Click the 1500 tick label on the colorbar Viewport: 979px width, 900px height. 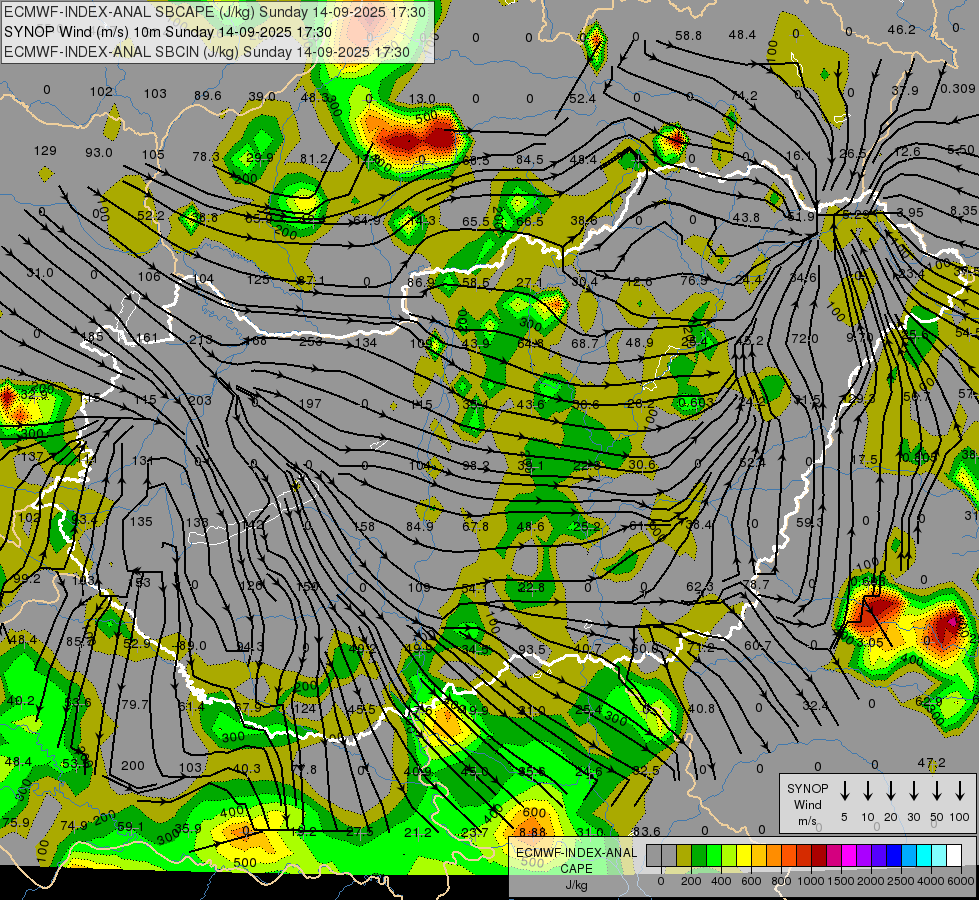[x=841, y=881]
